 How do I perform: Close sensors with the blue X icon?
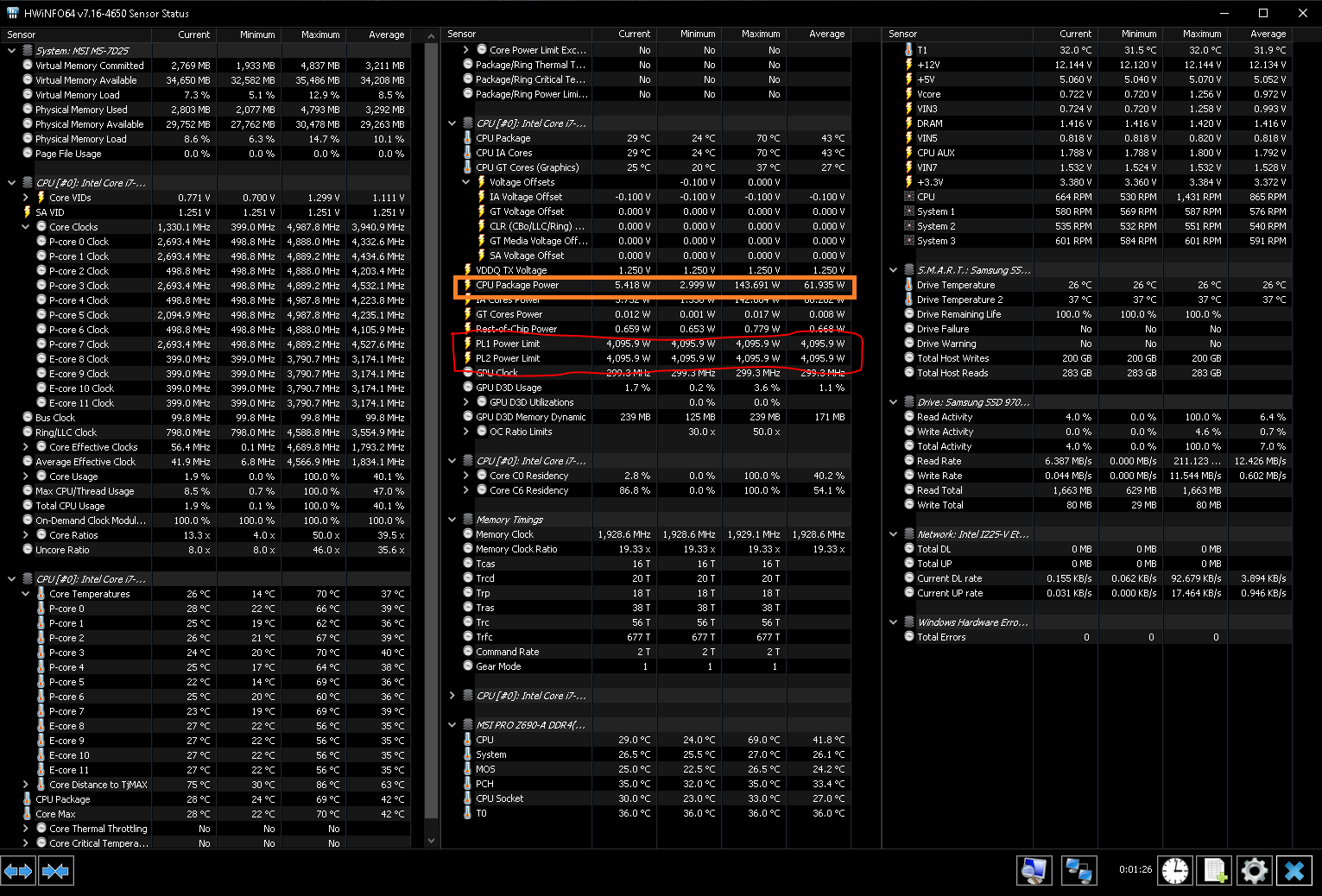pos(1294,870)
